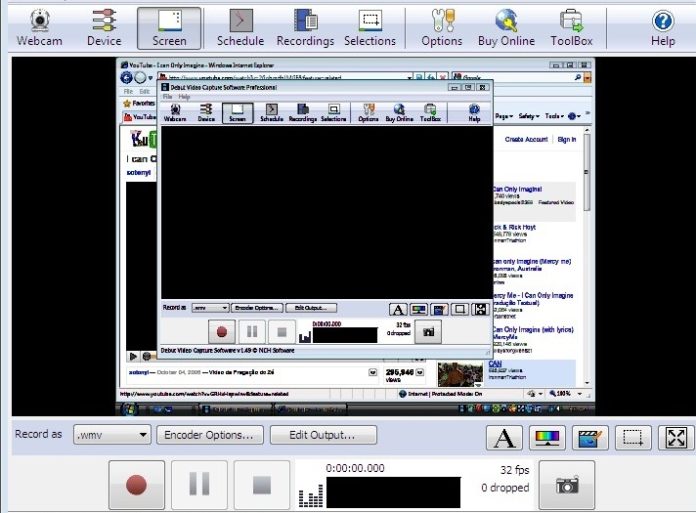Click the Create Account link in browser

point(526,139)
